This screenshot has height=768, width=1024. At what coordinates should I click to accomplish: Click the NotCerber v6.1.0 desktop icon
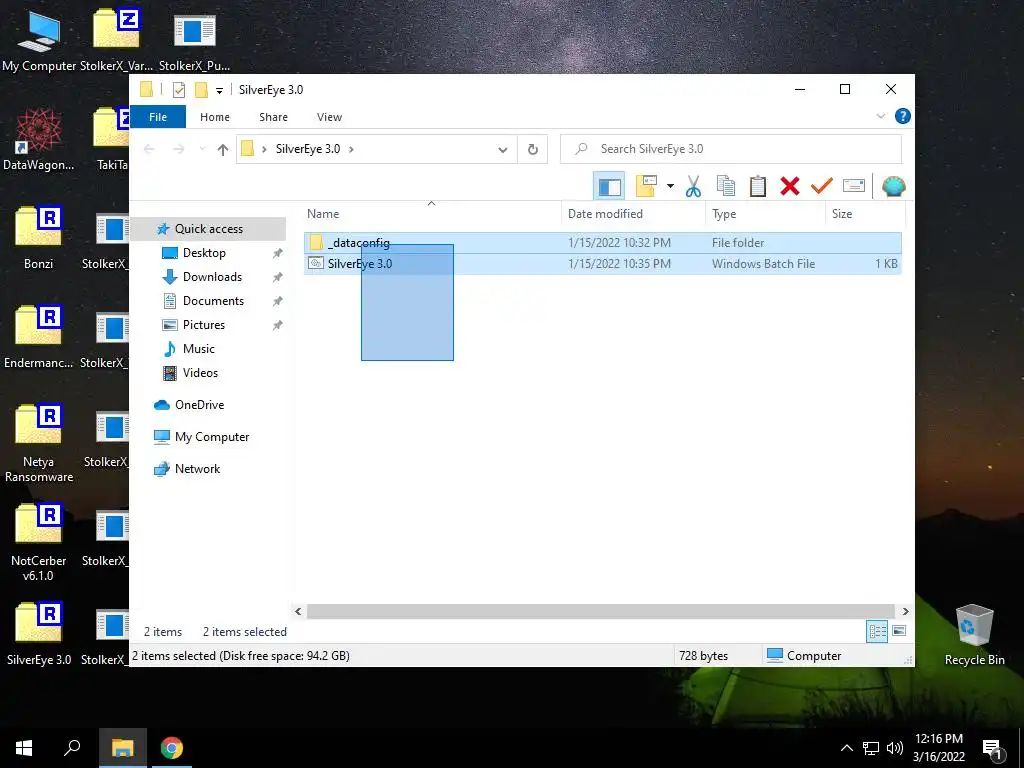39,542
